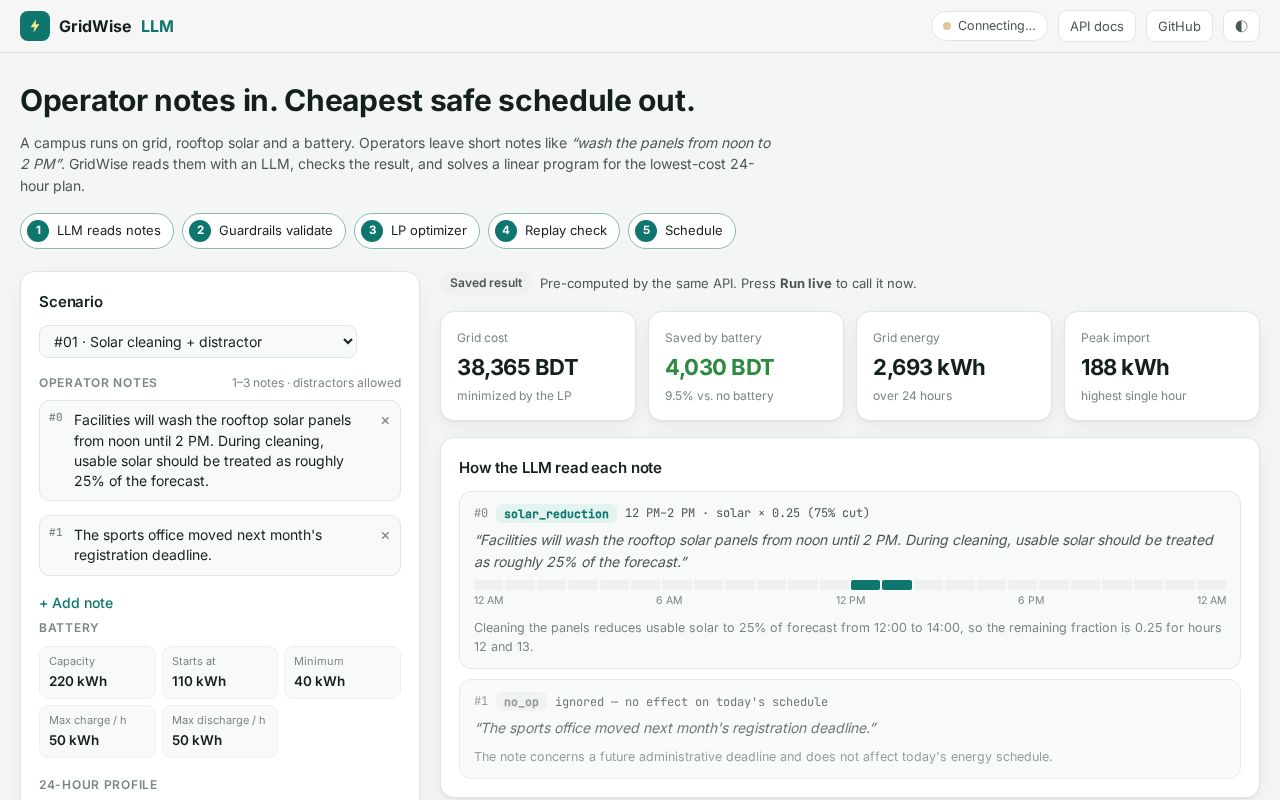Select the LLM reads notes step
1280x800 pixels.
[x=97, y=231]
